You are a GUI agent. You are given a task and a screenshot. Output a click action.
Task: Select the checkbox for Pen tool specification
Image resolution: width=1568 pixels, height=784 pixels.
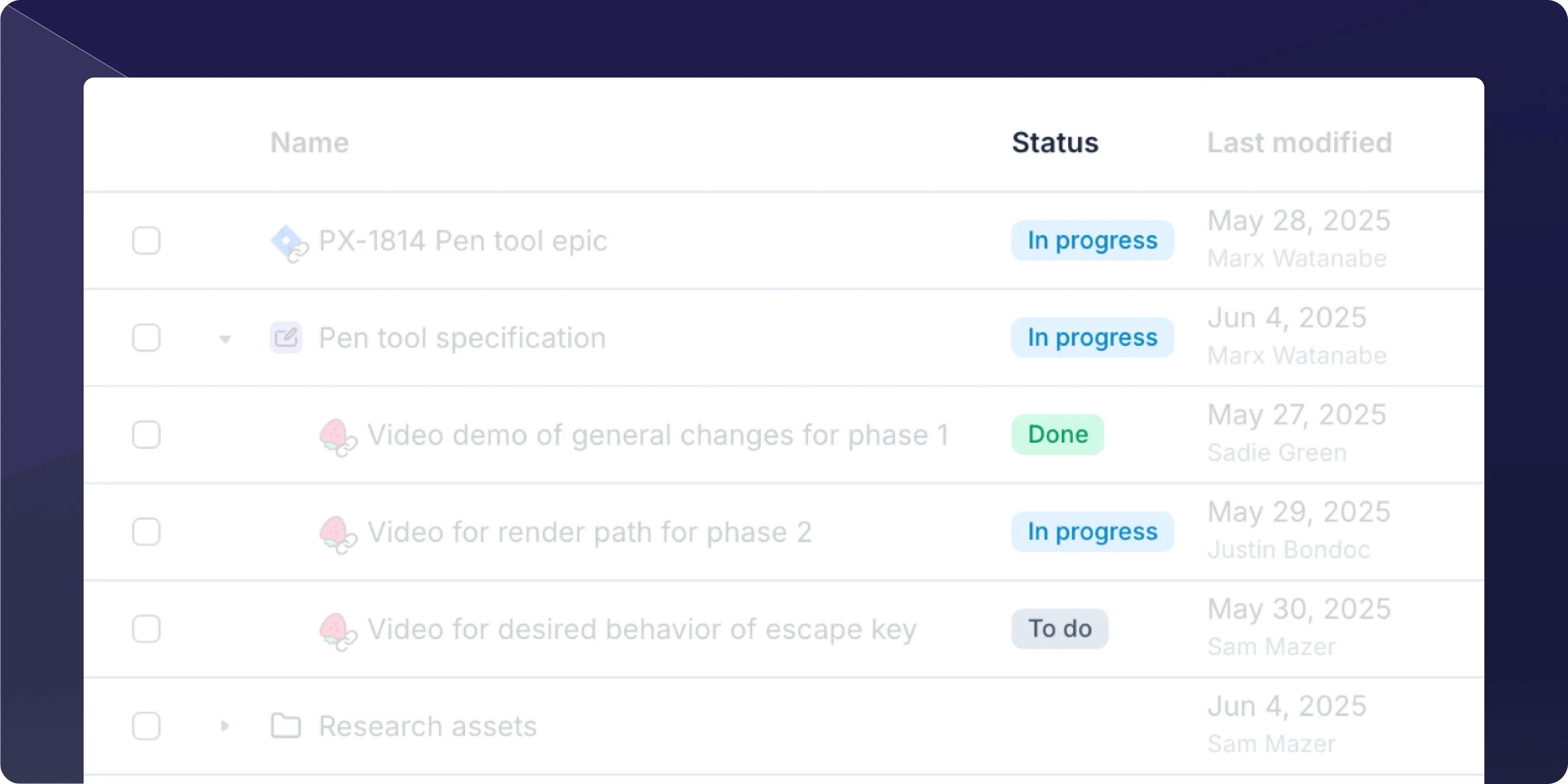146,337
